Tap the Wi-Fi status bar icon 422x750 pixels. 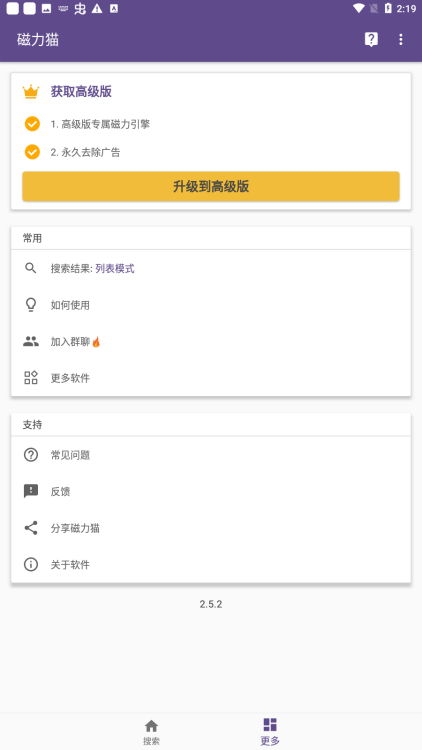pyautogui.click(x=358, y=8)
